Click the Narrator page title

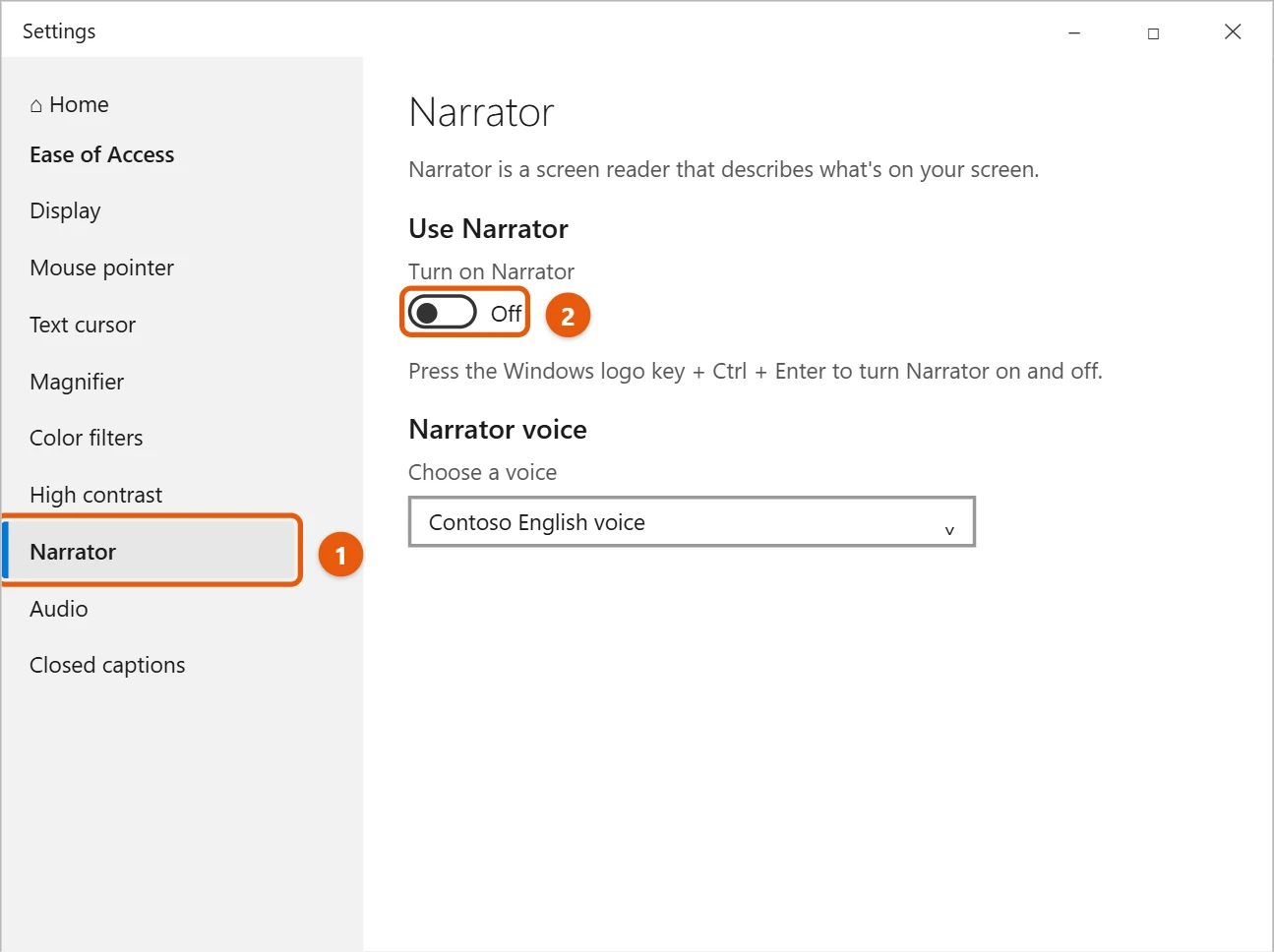click(x=482, y=113)
